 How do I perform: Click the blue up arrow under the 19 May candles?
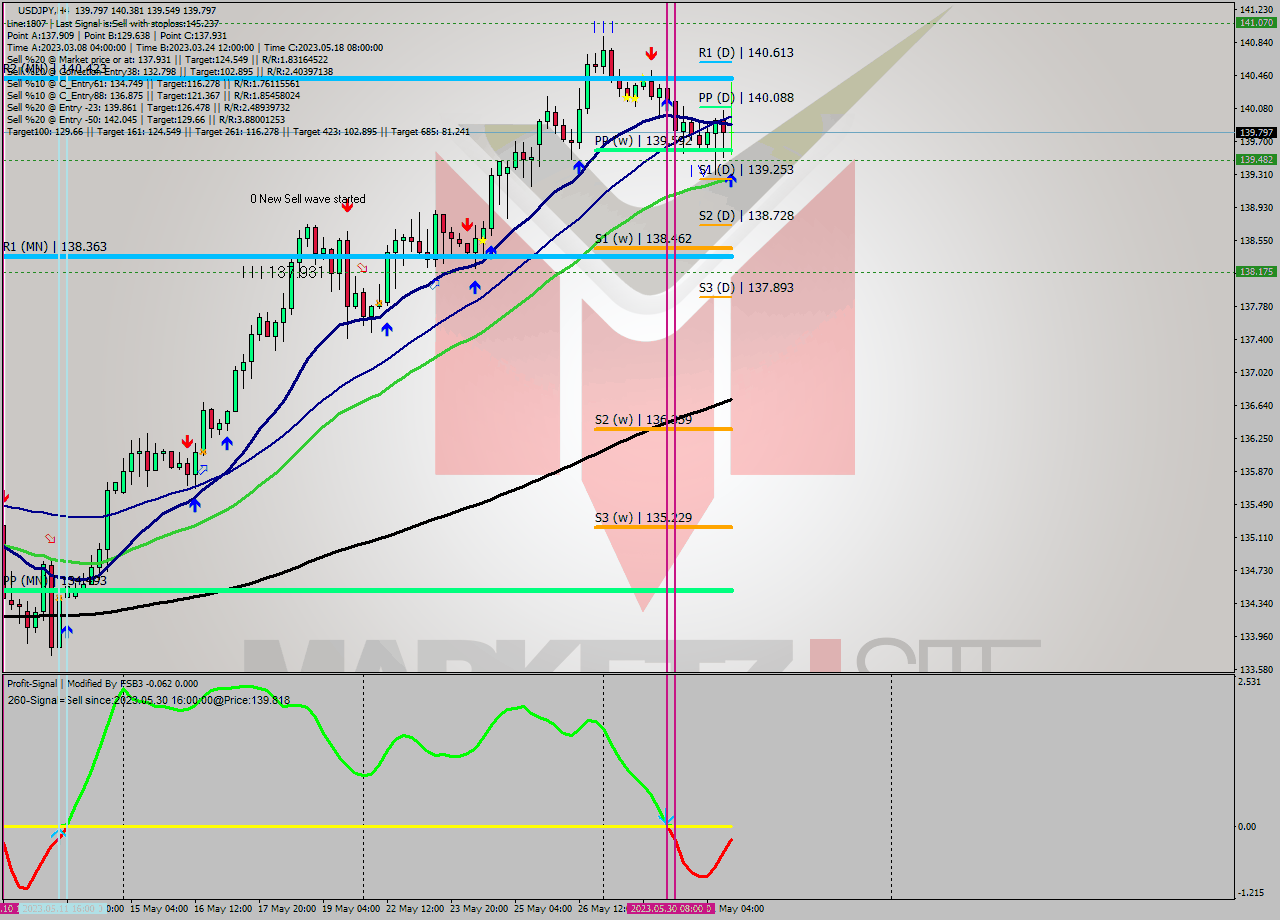387,328
